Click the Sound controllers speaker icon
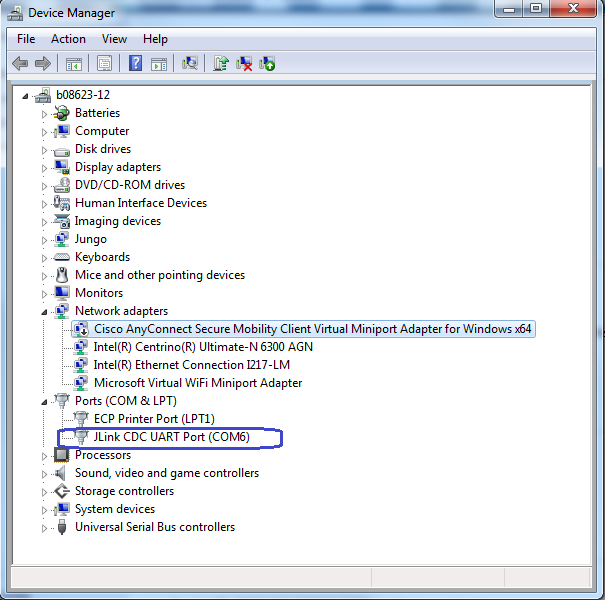This screenshot has width=605, height=600. [x=60, y=473]
